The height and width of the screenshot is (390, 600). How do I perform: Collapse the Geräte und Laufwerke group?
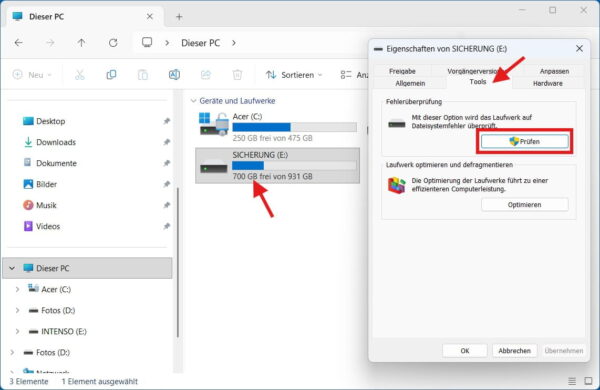point(194,101)
